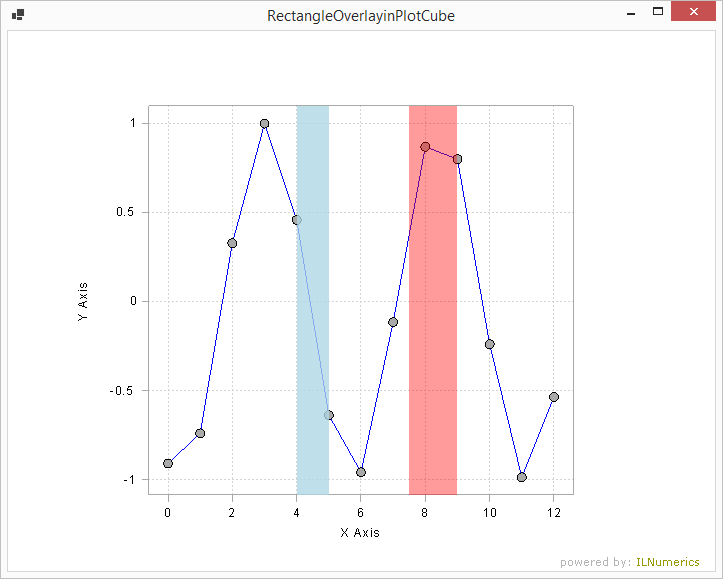Close the RectangleOverlayinPlotCube window
The image size is (723, 579).
pos(693,12)
